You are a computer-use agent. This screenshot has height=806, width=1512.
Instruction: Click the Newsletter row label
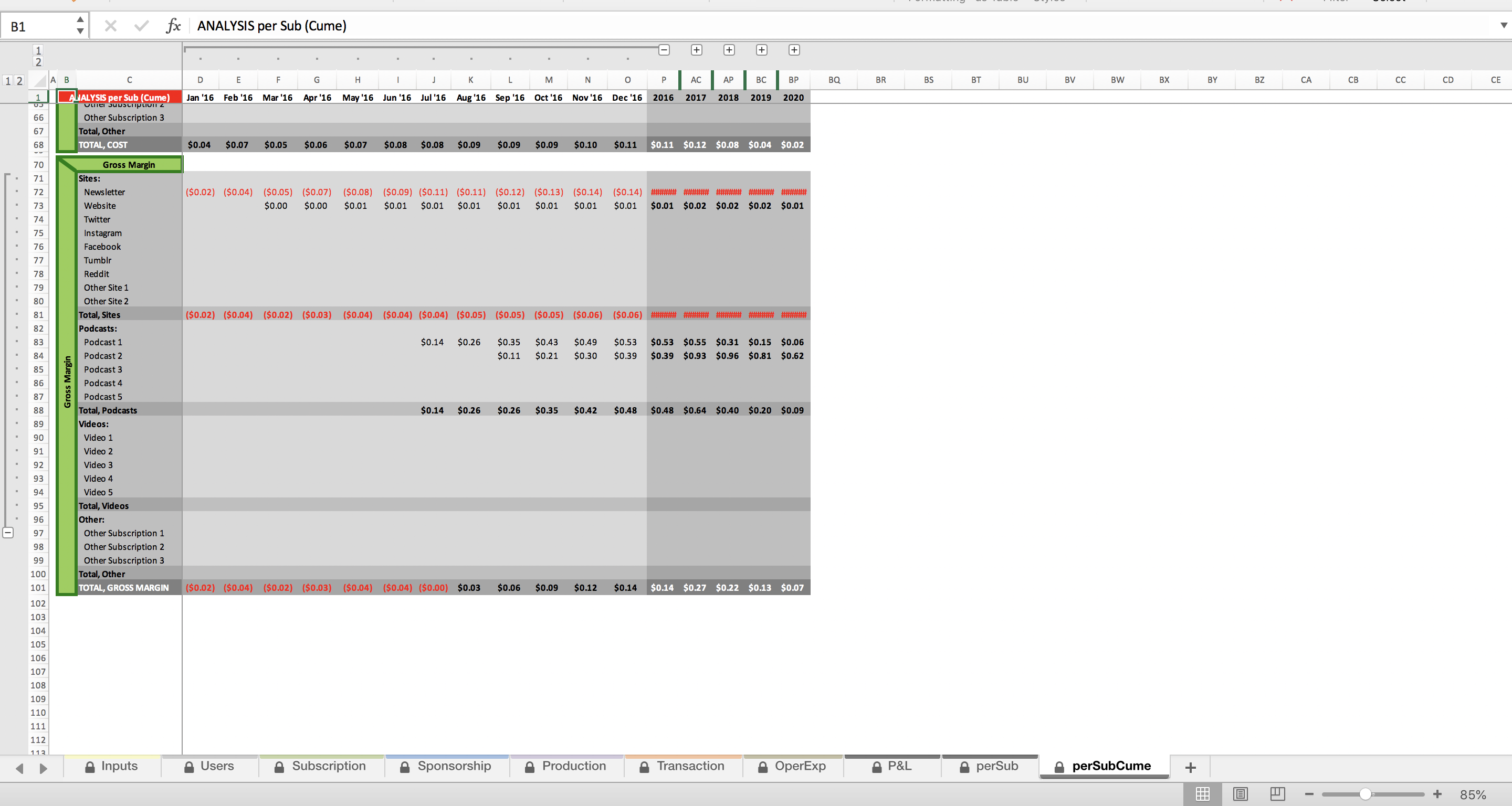[104, 192]
